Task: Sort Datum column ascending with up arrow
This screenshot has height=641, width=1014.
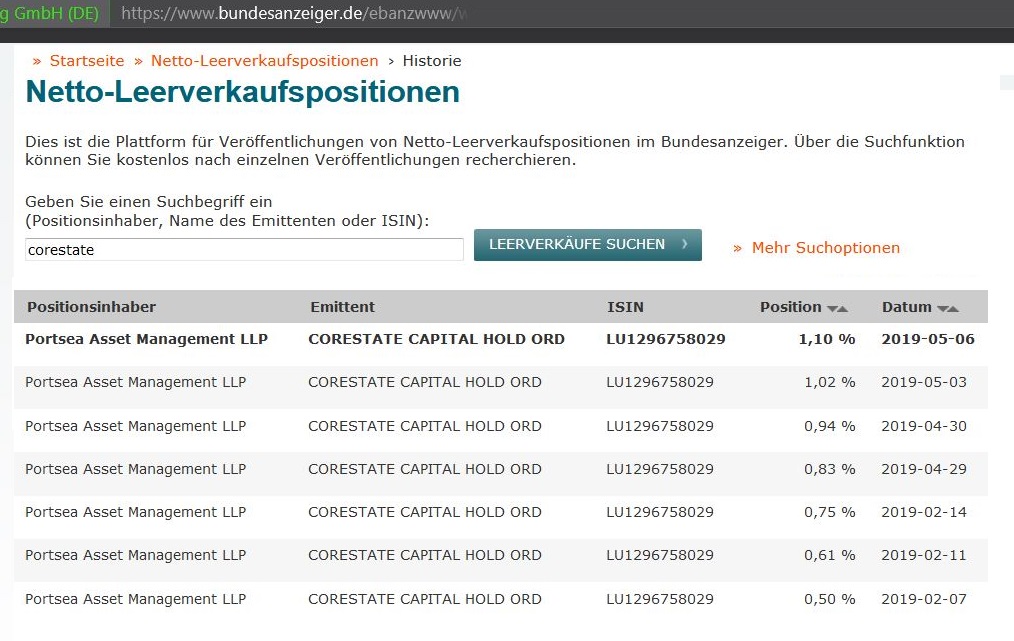Action: point(954,309)
